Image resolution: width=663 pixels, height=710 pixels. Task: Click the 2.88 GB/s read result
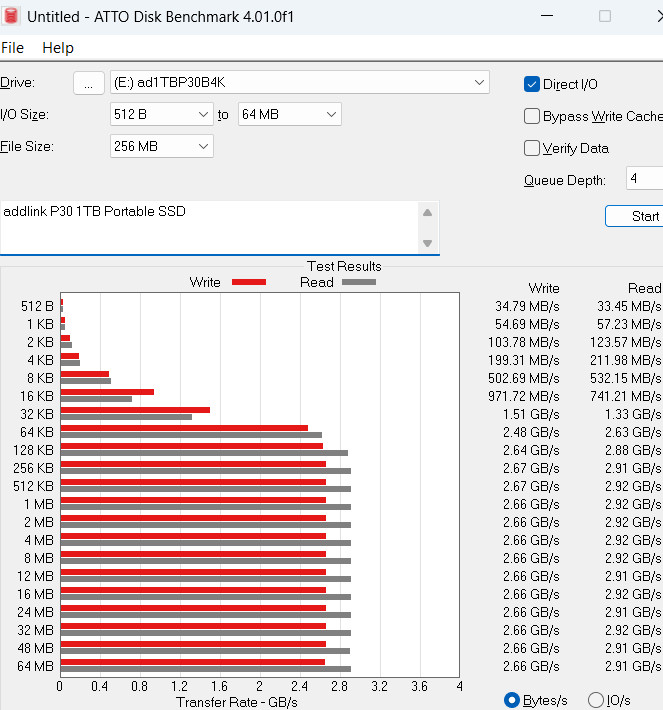click(x=633, y=451)
